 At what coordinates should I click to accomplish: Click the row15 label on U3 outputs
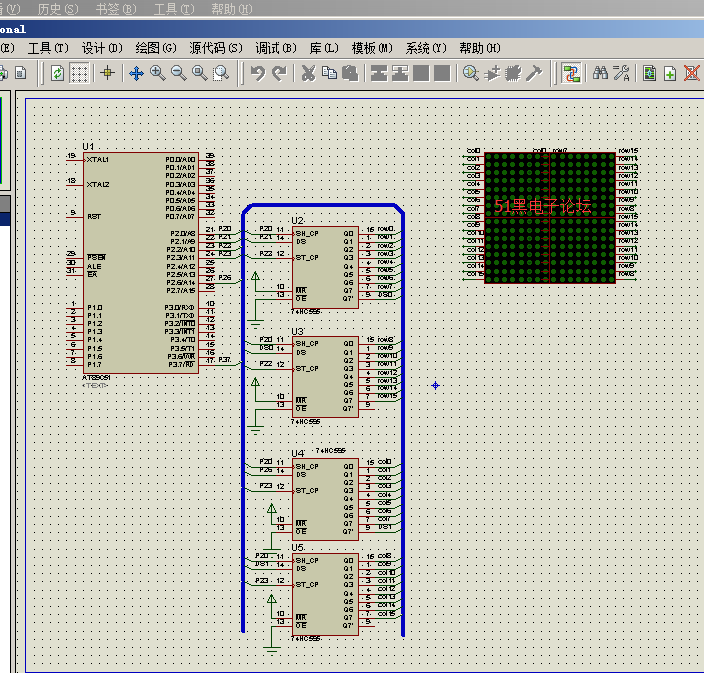[387, 396]
